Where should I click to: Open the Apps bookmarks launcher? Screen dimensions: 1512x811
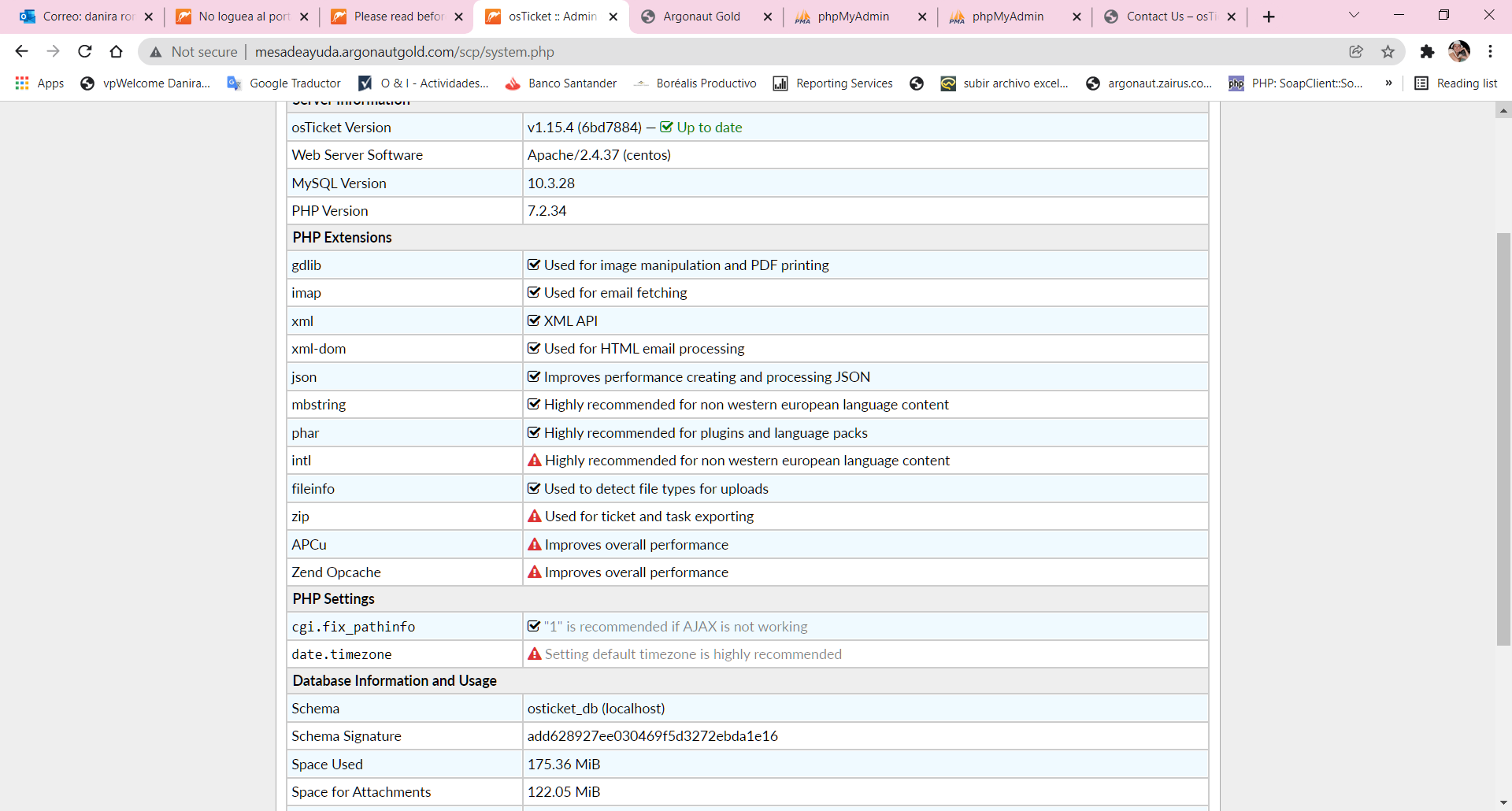click(39, 83)
